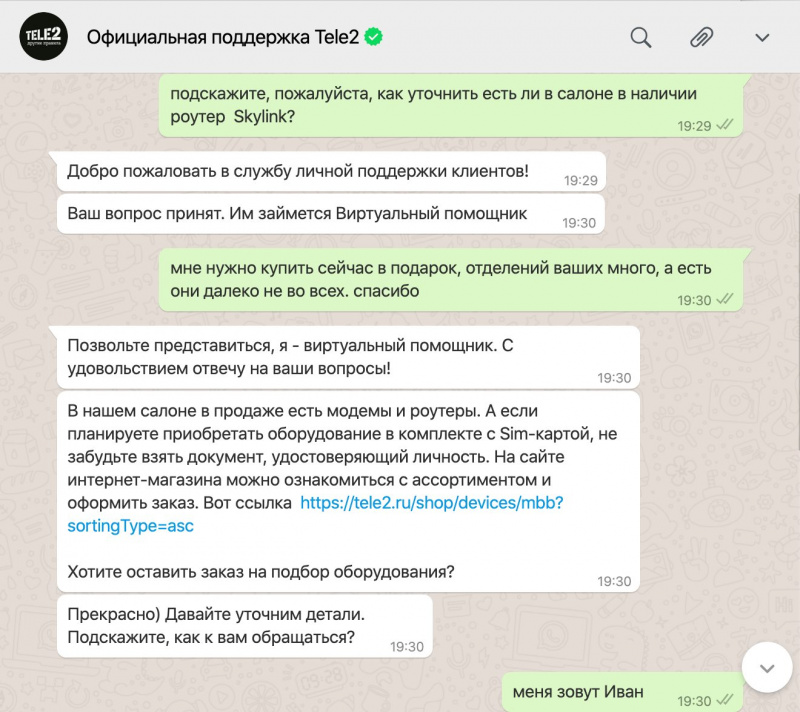The width and height of the screenshot is (800, 712).
Task: Click read checkmarks on Skylink message
Action: [724, 124]
